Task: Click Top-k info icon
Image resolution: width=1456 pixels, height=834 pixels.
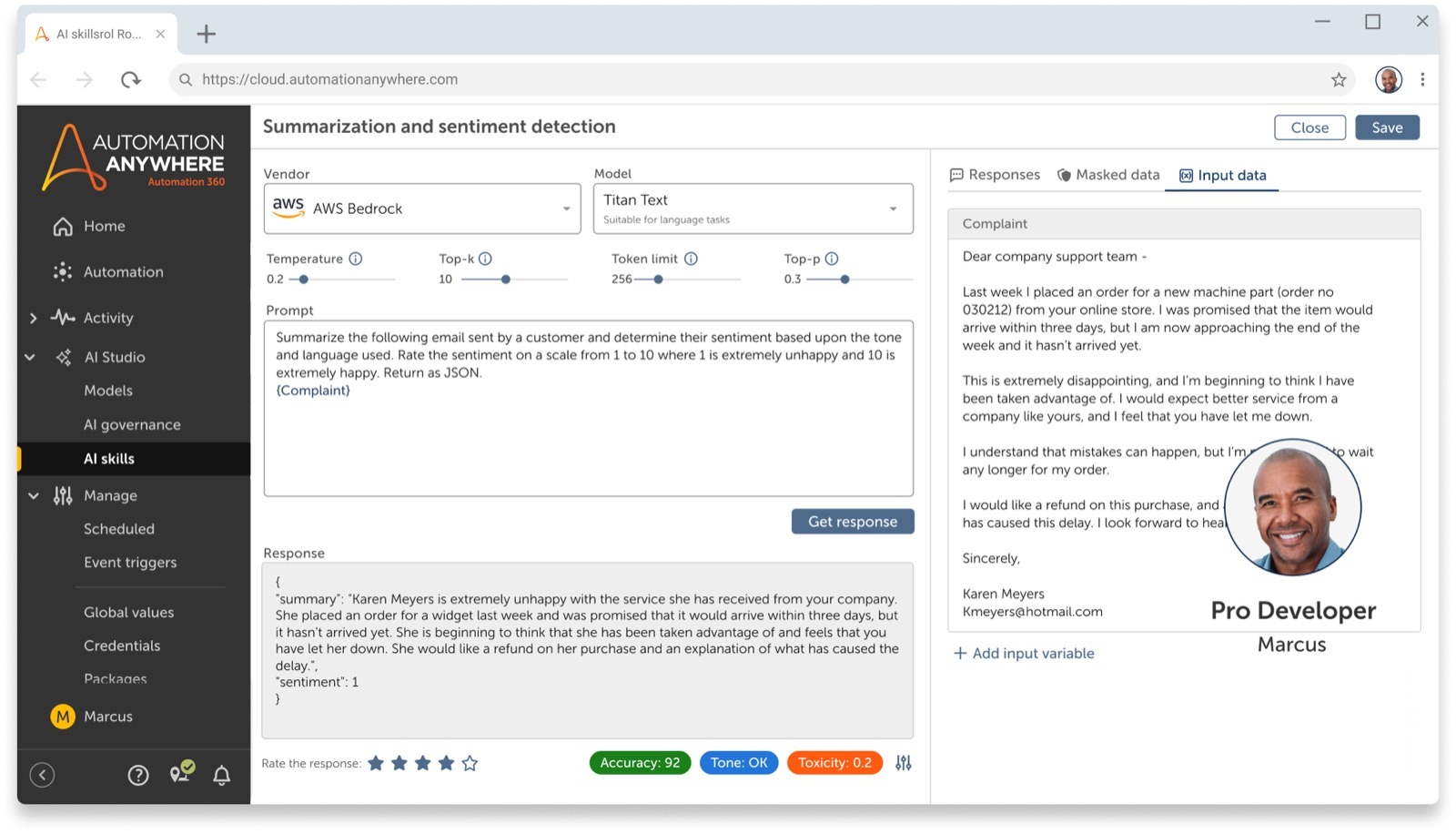Action: click(x=485, y=259)
